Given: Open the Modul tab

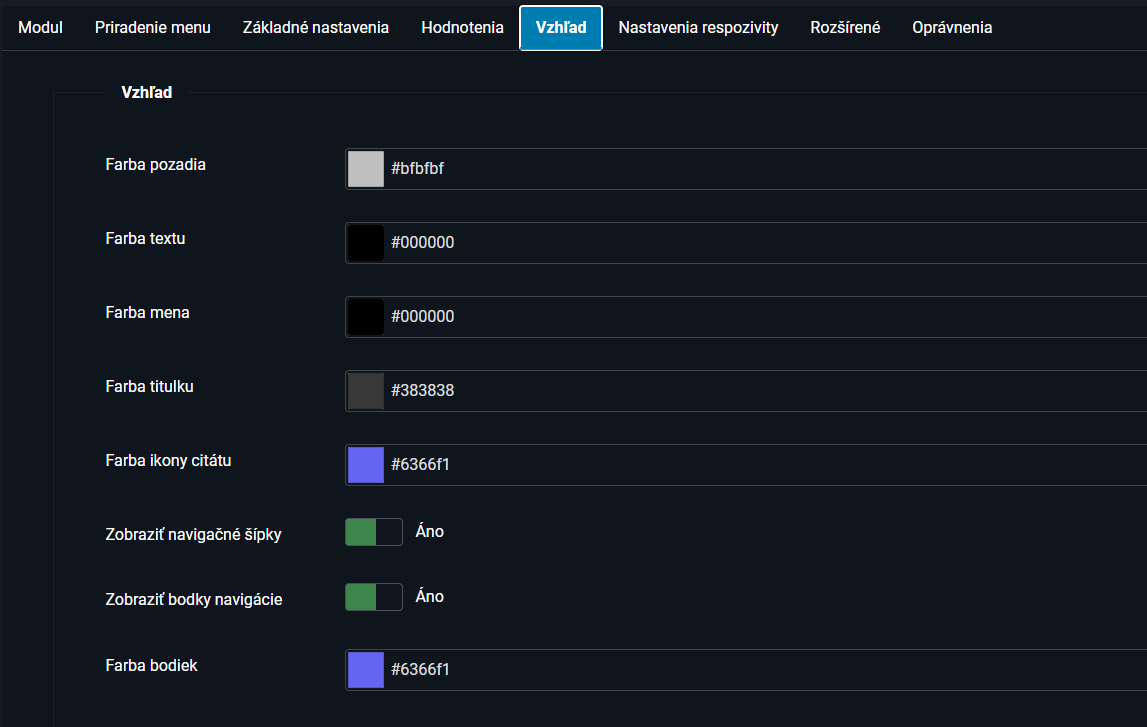Looking at the screenshot, I should 41,28.
